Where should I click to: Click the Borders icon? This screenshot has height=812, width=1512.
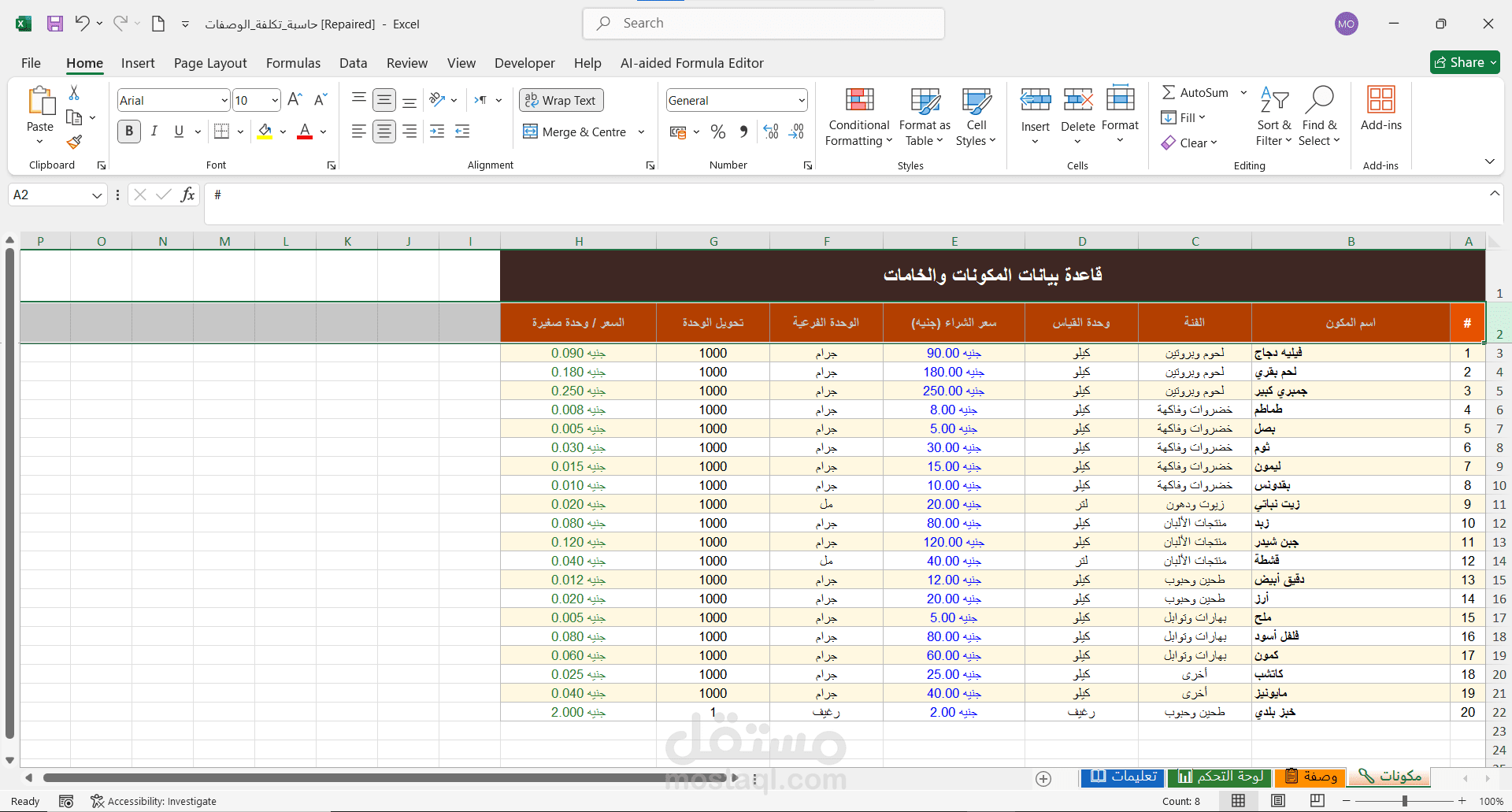click(x=222, y=132)
